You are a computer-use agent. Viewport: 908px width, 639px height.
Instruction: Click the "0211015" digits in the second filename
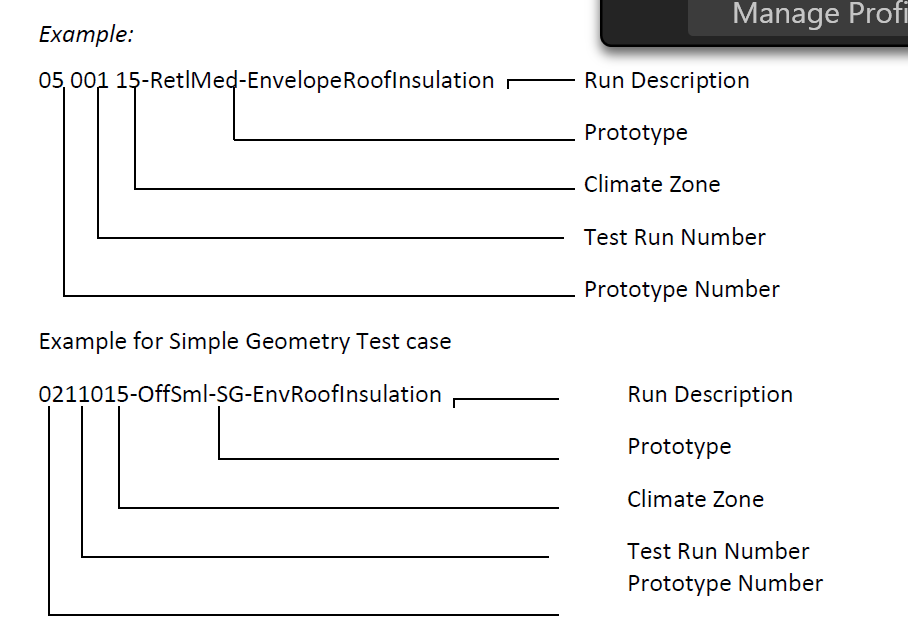pos(84,394)
